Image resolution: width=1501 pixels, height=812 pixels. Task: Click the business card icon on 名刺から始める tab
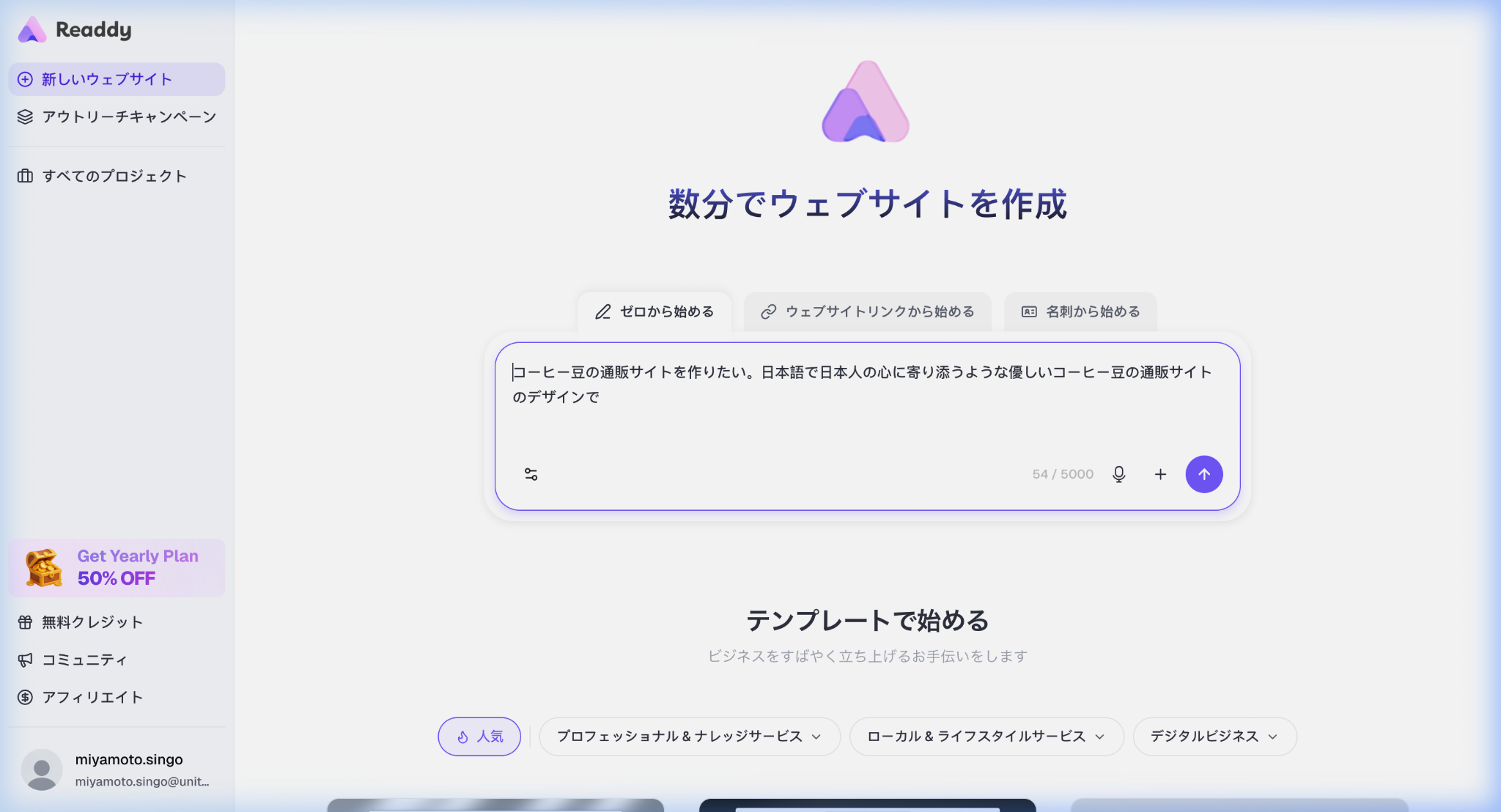(x=1029, y=312)
